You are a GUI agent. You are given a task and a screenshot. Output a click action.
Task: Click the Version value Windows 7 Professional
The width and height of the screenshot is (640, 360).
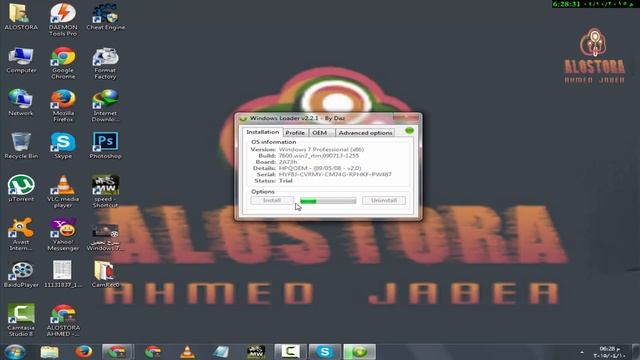(321, 149)
